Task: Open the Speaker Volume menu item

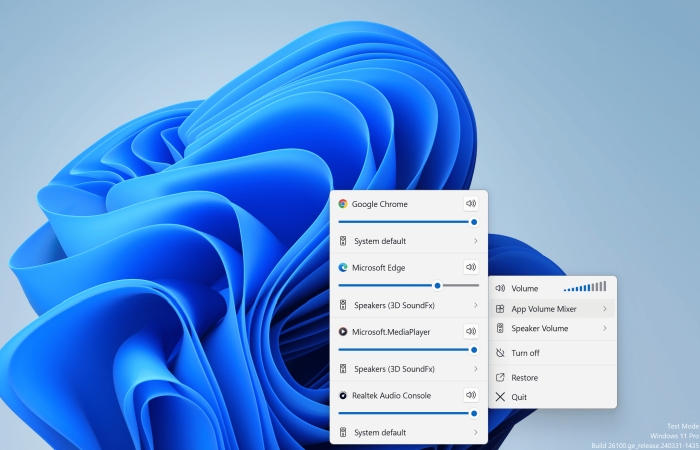Action: point(553,328)
